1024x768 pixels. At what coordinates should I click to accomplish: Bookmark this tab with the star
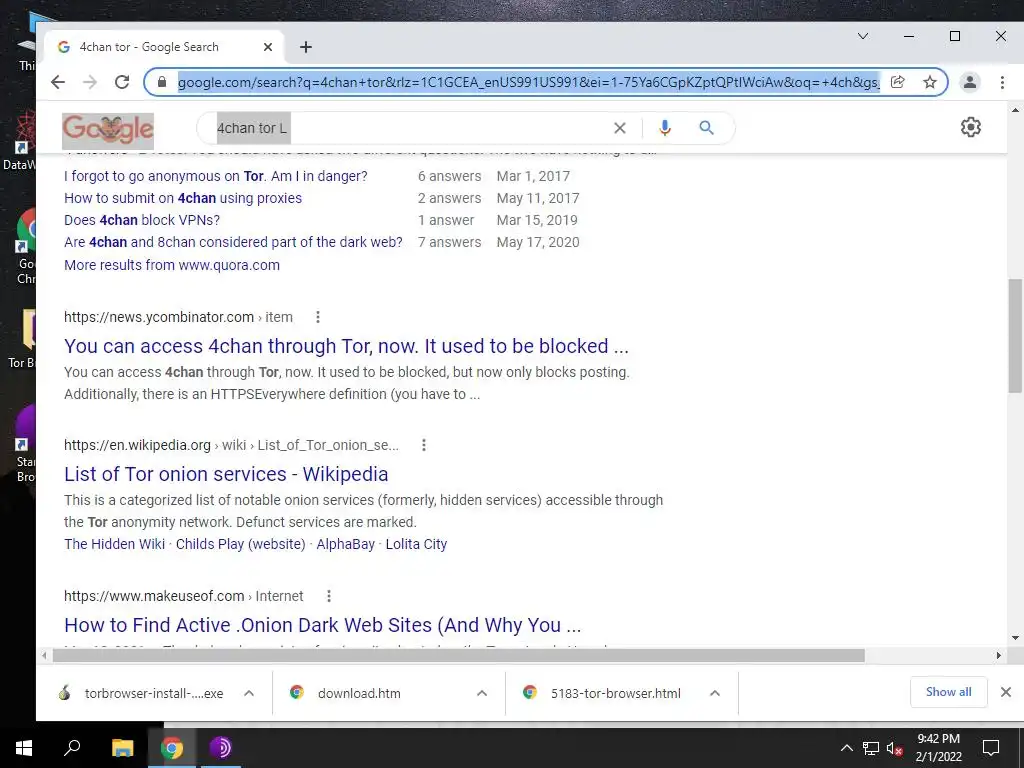(x=930, y=82)
